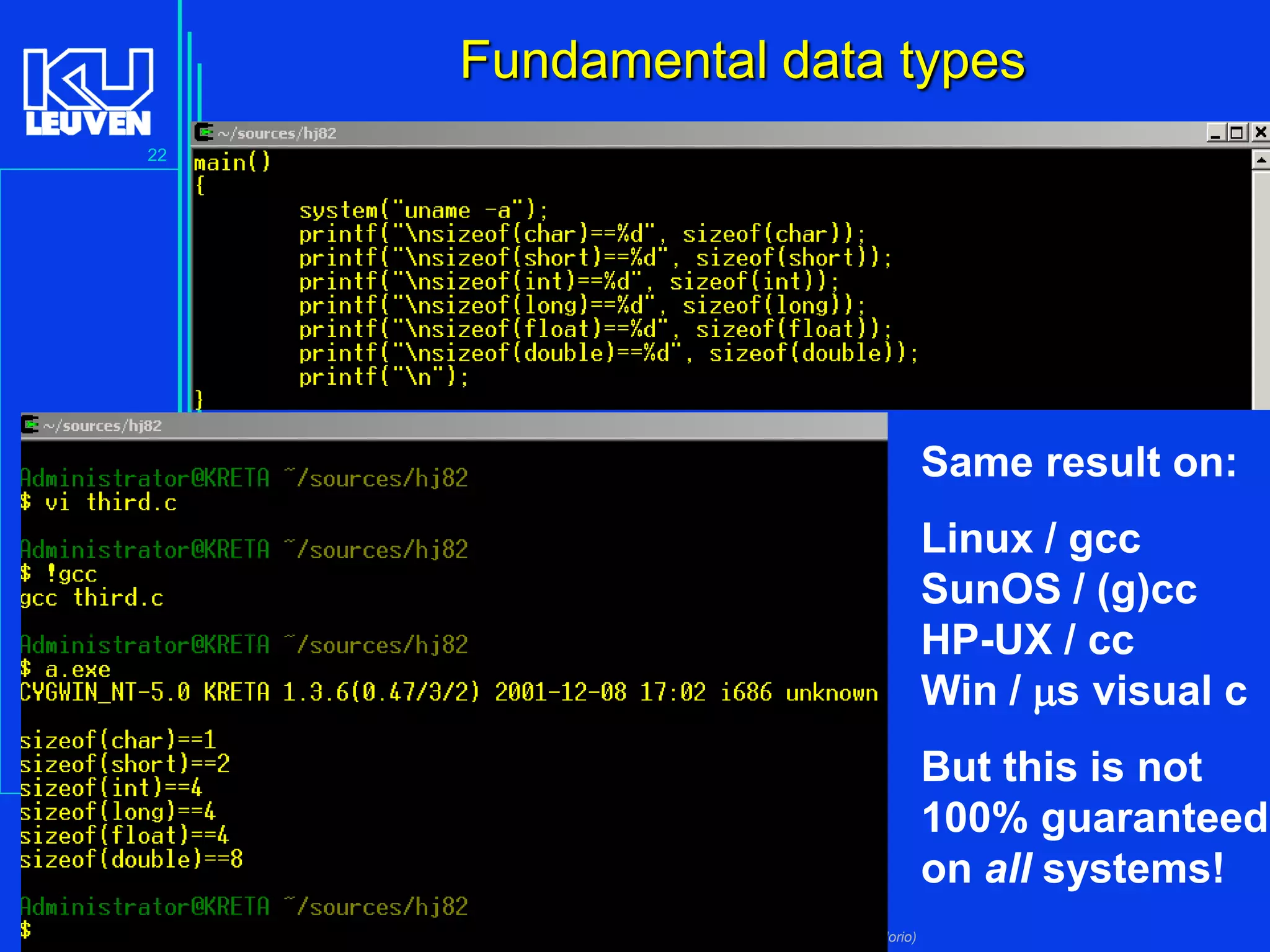Click the upper terminal window's system icon
This screenshot has width=1270, height=952.
click(x=203, y=133)
